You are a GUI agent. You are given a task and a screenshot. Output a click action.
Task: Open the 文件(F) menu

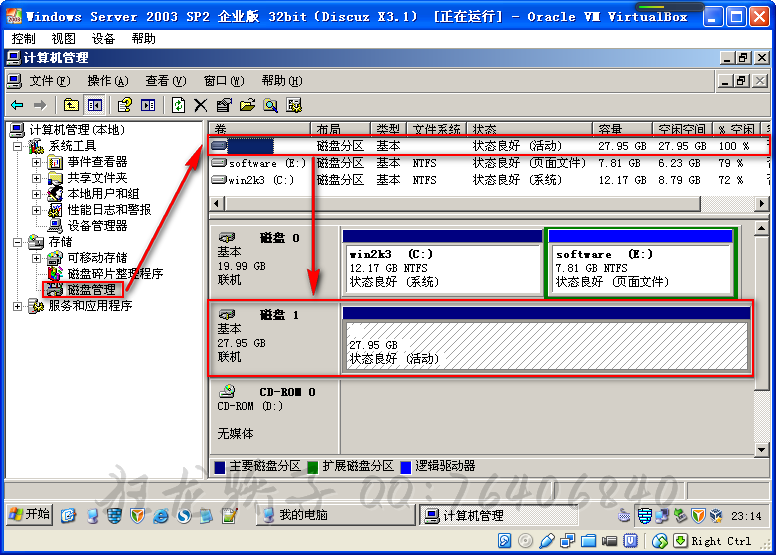coord(49,81)
